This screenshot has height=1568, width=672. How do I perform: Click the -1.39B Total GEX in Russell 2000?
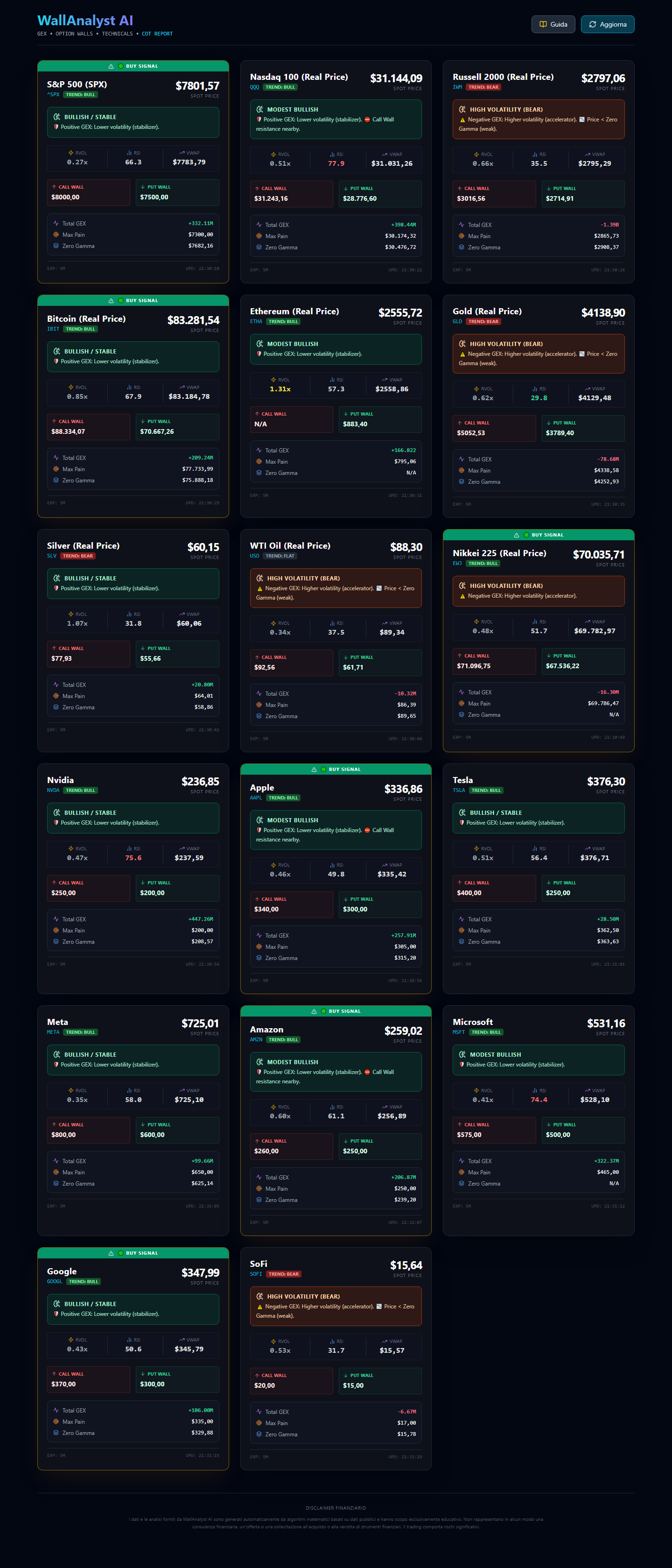coord(610,225)
